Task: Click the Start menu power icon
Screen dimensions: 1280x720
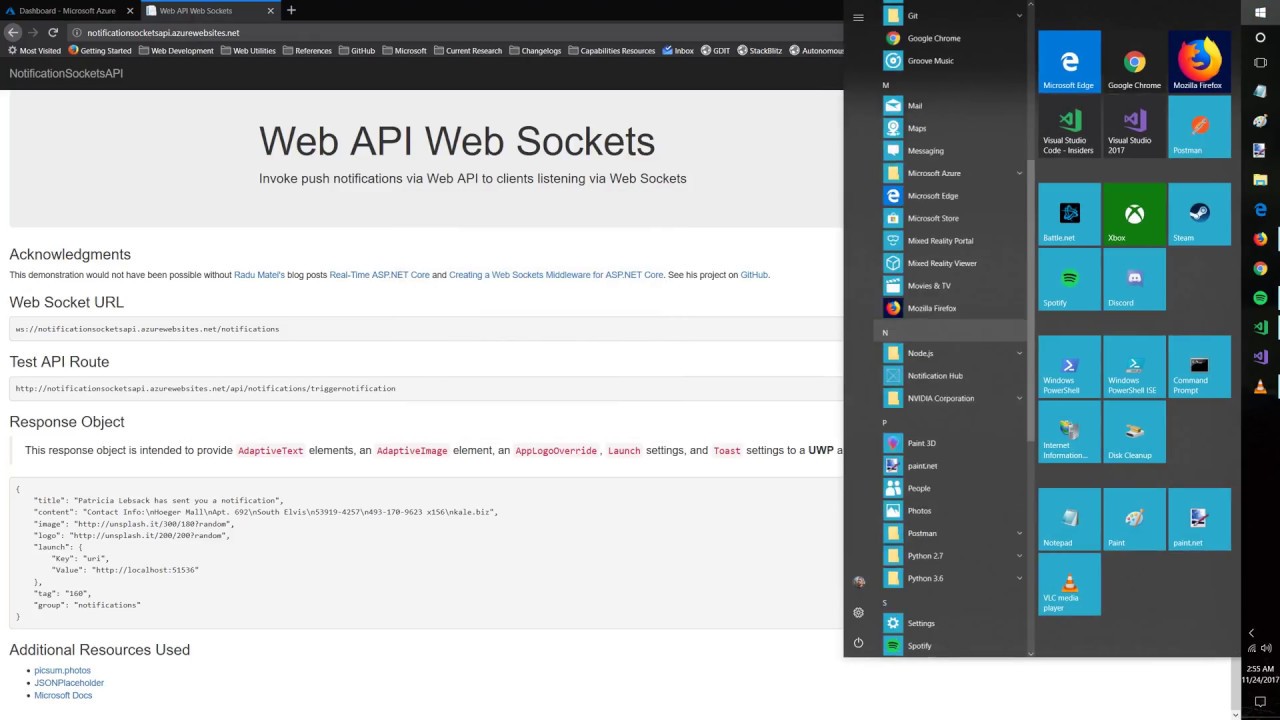Action: click(858, 643)
